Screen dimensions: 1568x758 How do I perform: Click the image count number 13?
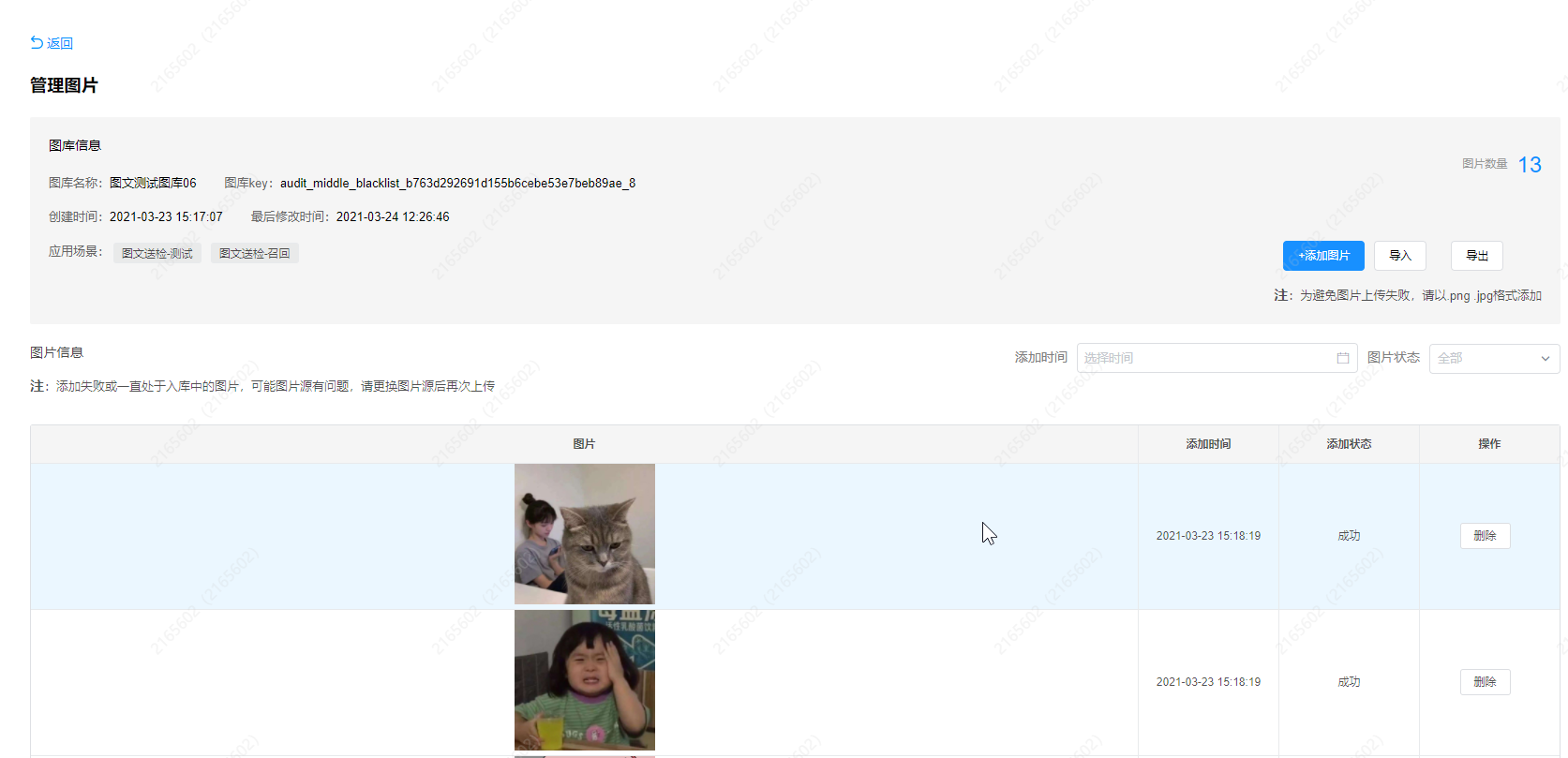tap(1530, 165)
